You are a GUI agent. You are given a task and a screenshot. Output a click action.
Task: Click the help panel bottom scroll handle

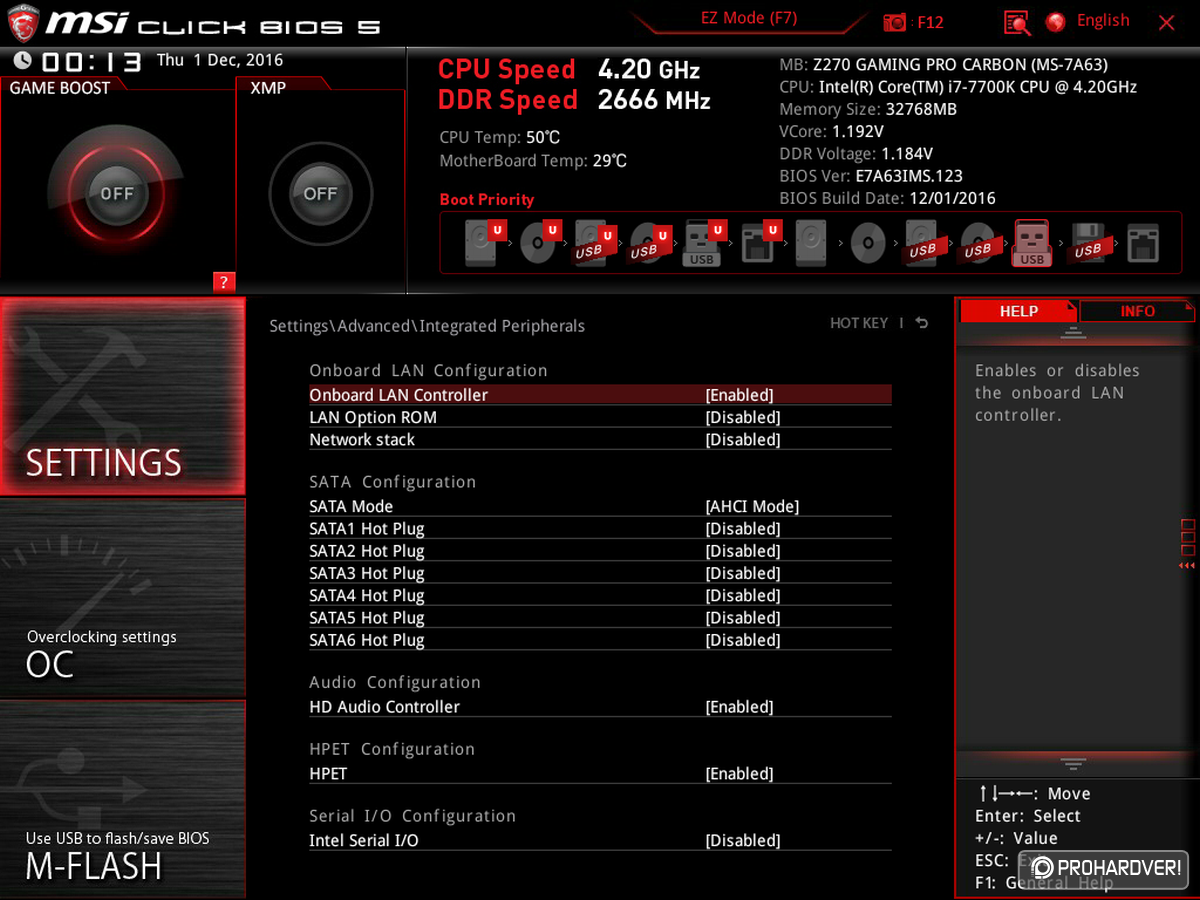(1073, 764)
